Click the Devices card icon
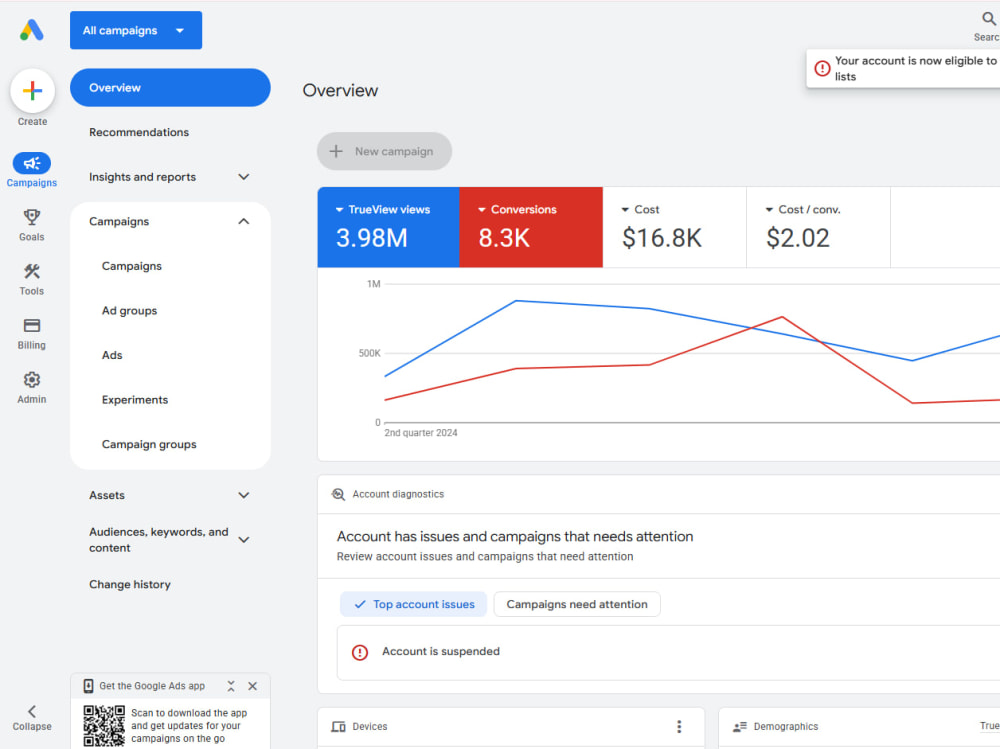This screenshot has height=749, width=1000. pyautogui.click(x=338, y=726)
